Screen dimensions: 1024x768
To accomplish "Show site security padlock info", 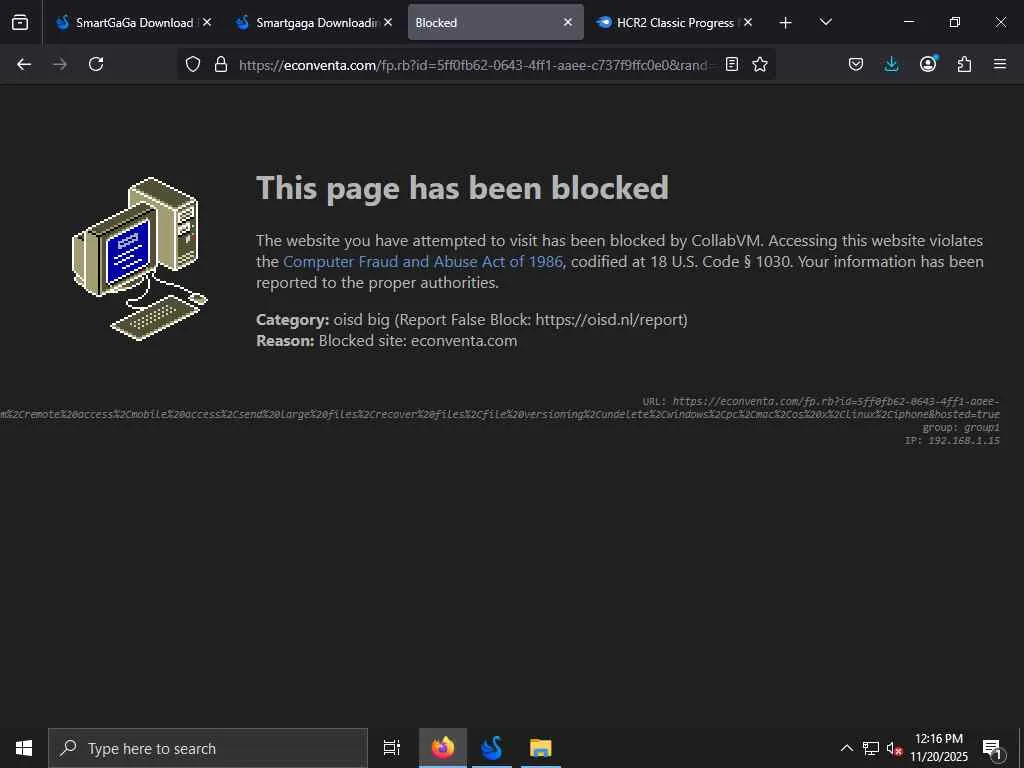I will (x=221, y=64).
